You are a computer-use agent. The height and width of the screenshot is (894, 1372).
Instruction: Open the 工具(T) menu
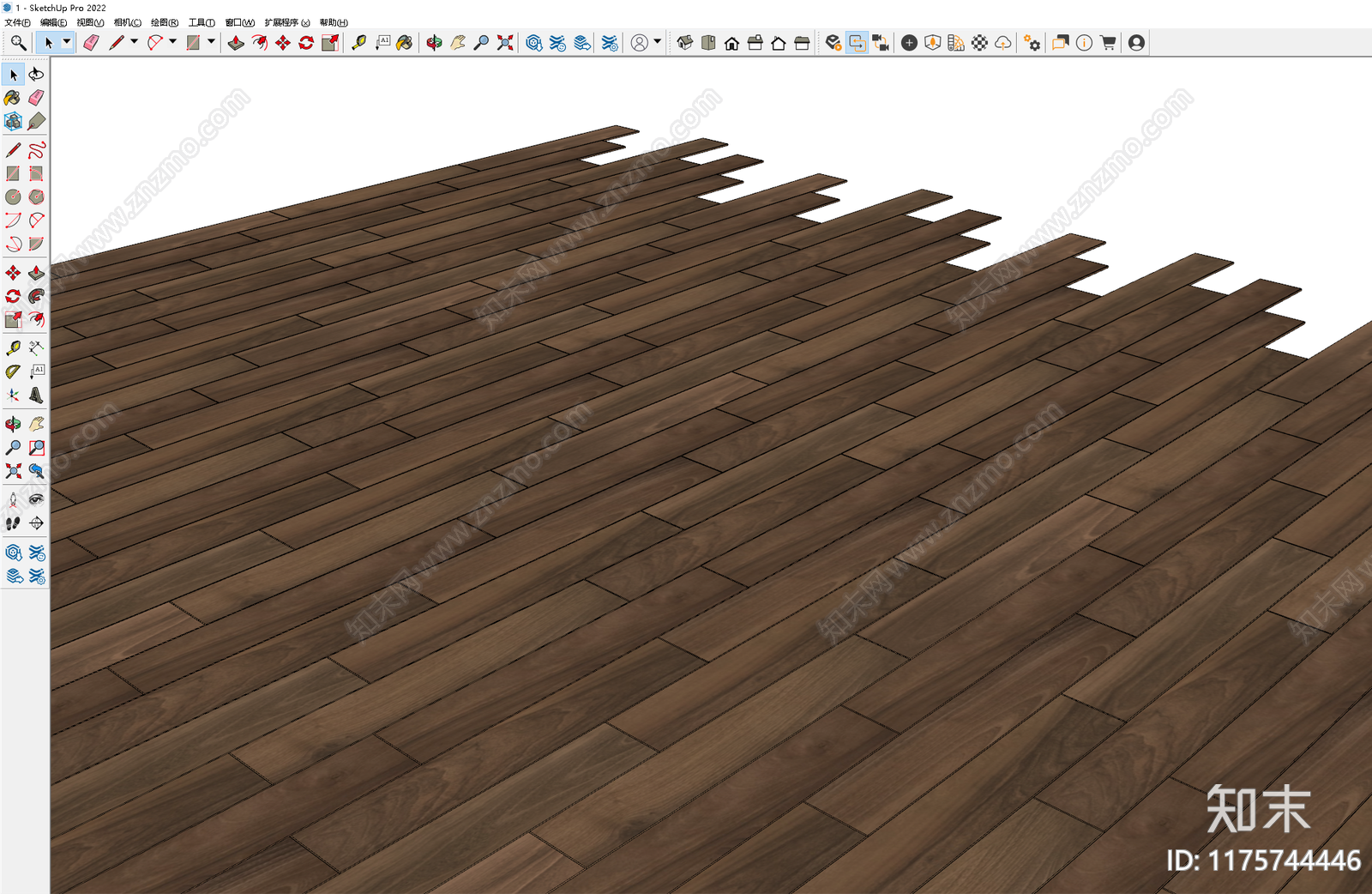(x=202, y=22)
